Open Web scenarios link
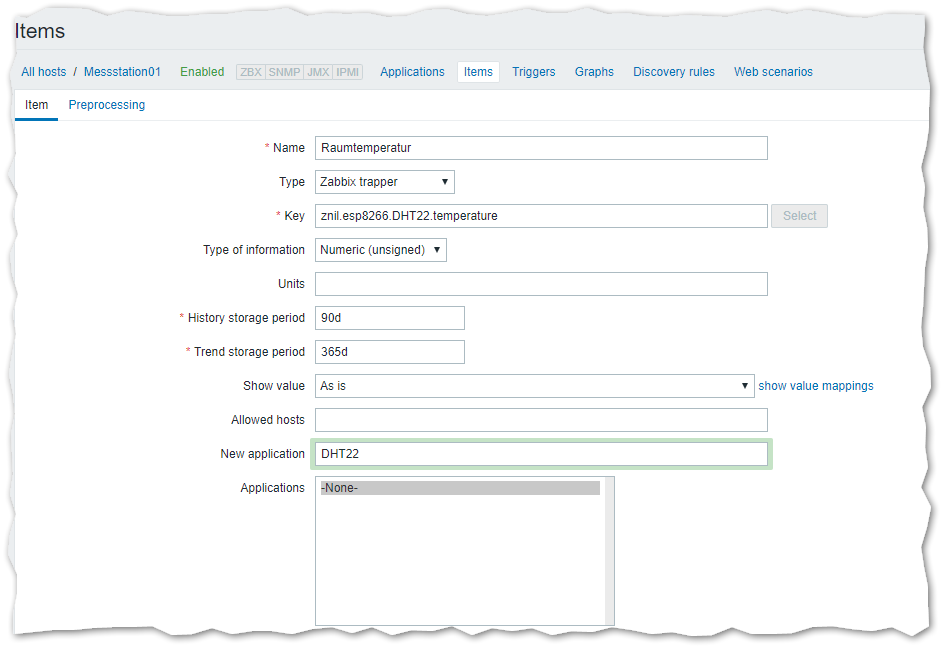The image size is (943, 648). (x=773, y=72)
